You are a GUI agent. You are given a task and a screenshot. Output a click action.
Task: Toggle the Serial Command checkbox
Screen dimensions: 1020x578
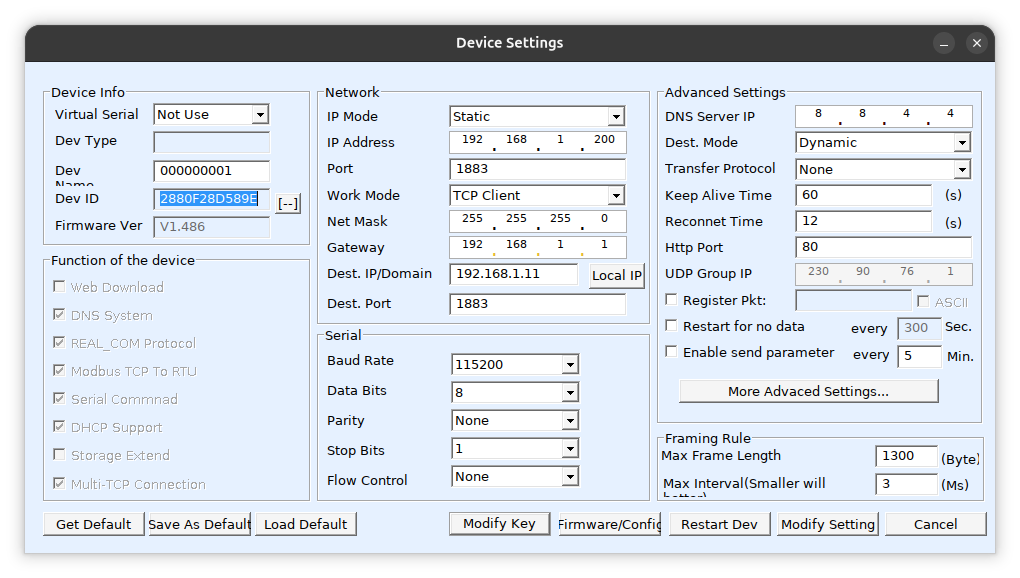click(x=59, y=398)
